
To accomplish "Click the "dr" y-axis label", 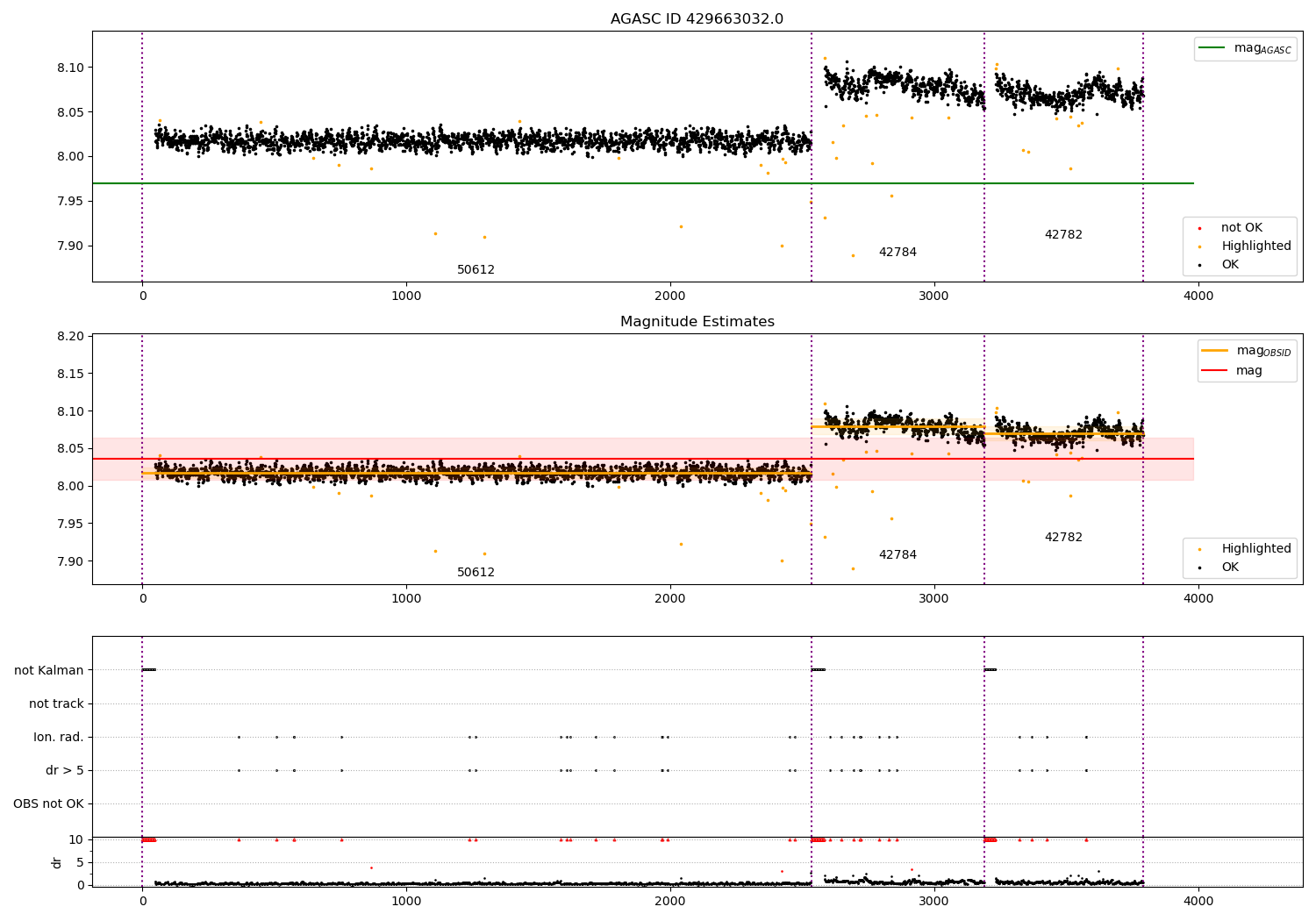I will point(57,862).
